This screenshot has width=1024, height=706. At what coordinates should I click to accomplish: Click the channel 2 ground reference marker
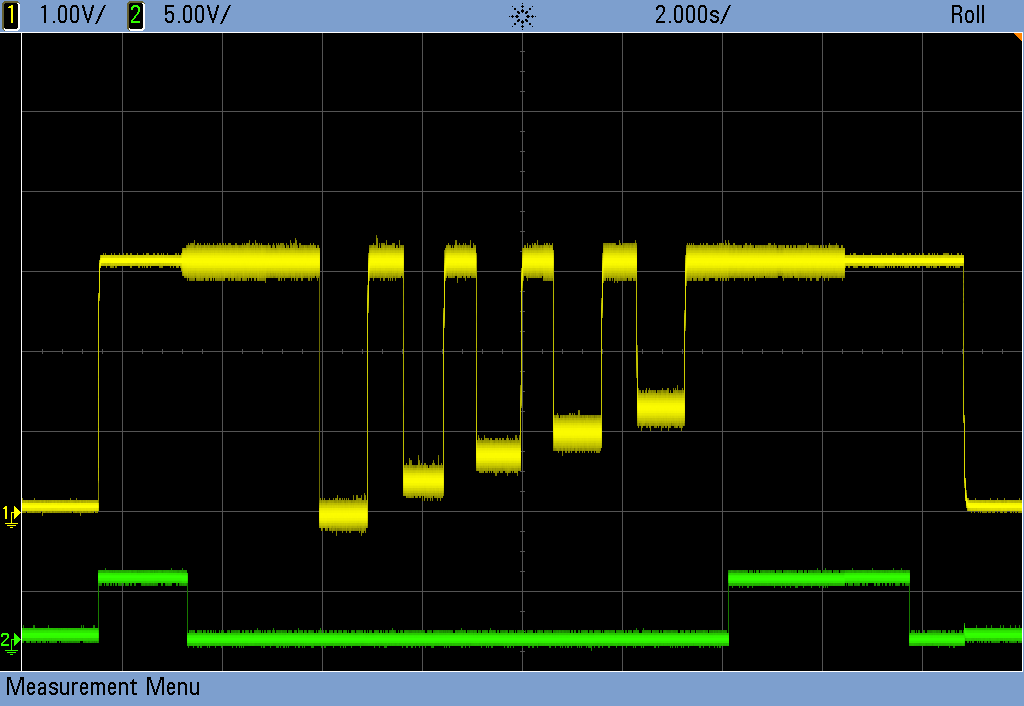(10, 640)
